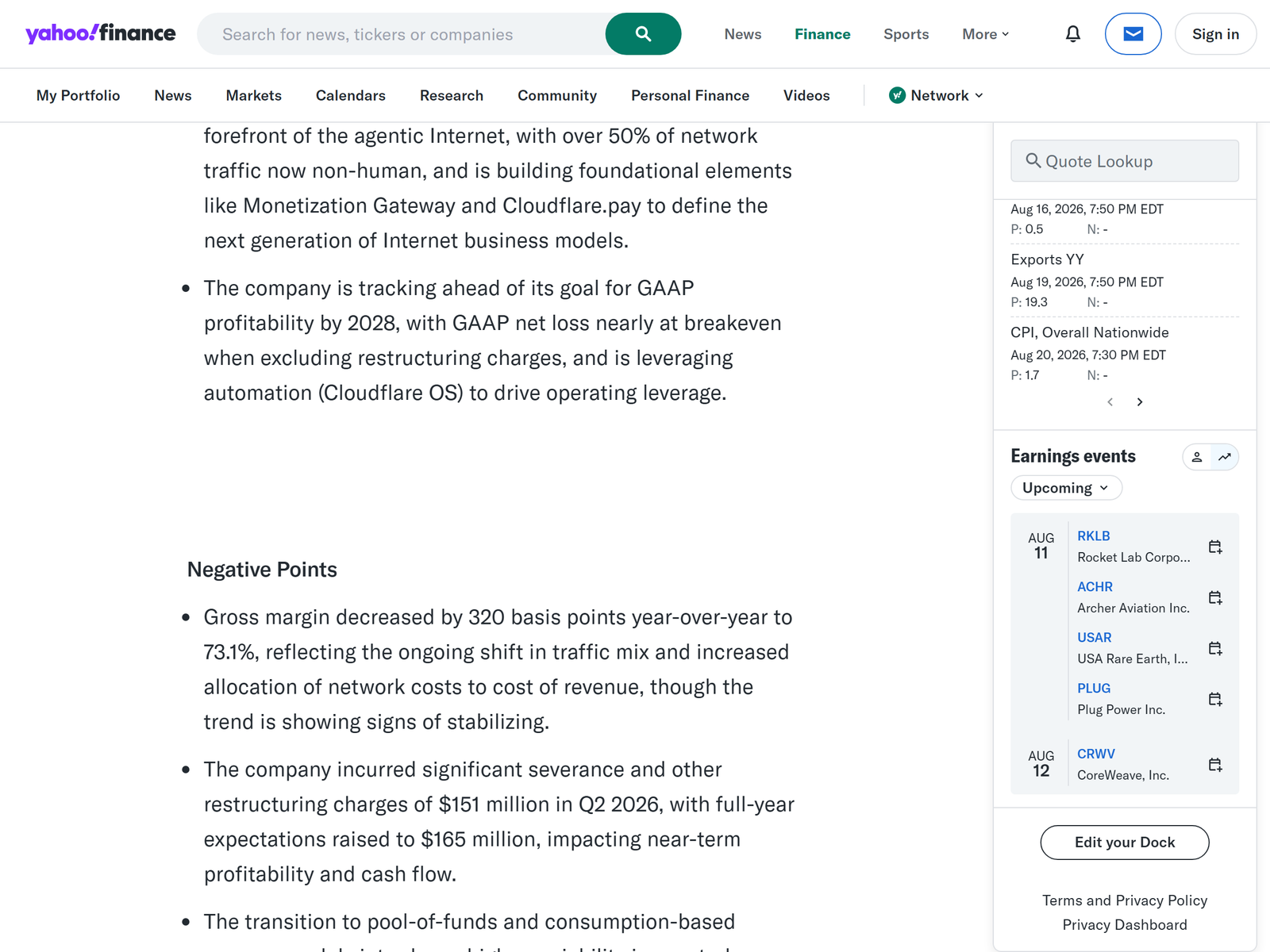Open the Upcoming earnings filter dropdown
This screenshot has width=1270, height=952.
pyautogui.click(x=1066, y=488)
